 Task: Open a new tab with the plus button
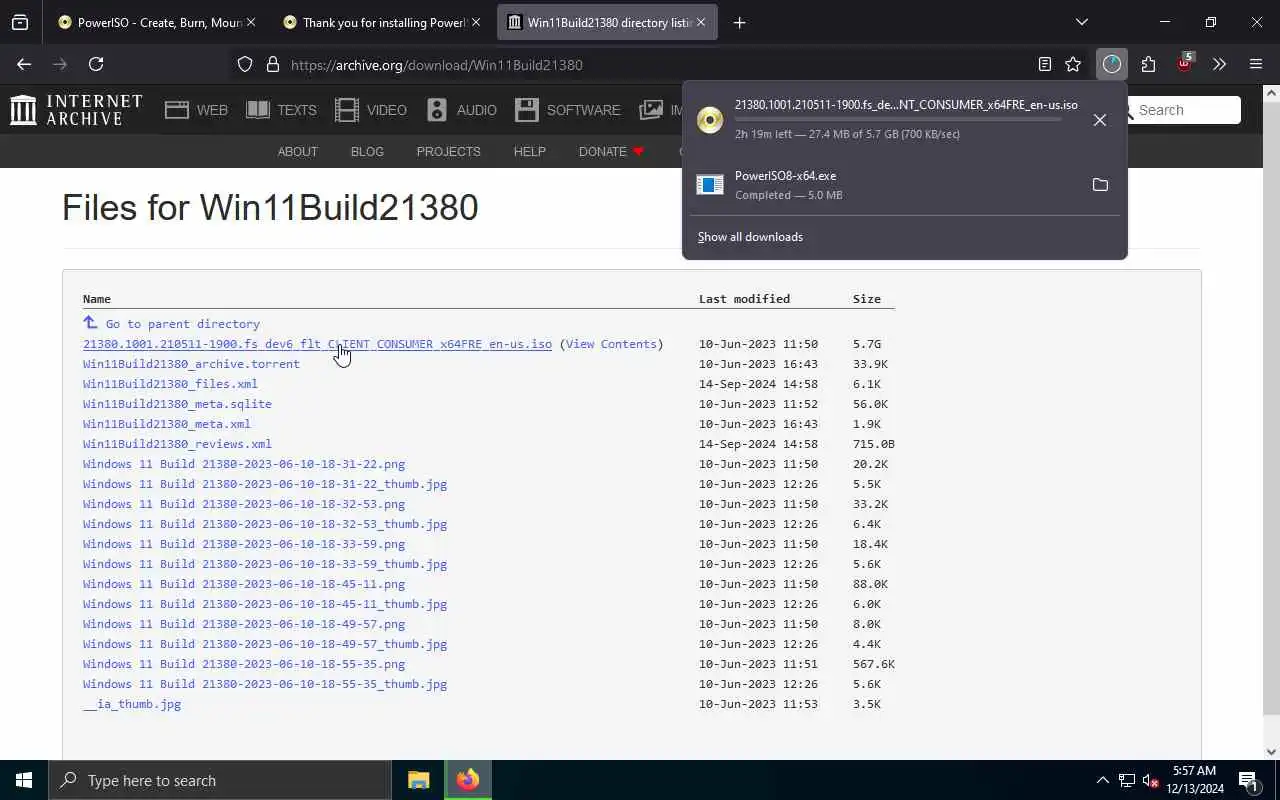739,22
